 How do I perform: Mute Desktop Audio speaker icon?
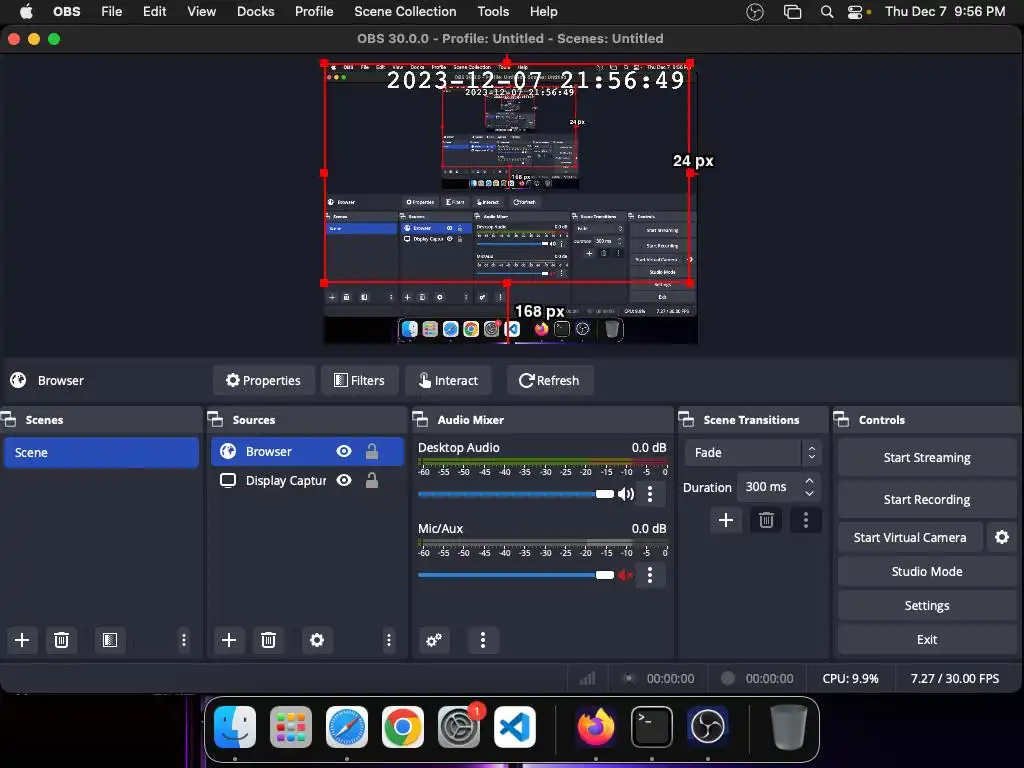pyautogui.click(x=626, y=494)
